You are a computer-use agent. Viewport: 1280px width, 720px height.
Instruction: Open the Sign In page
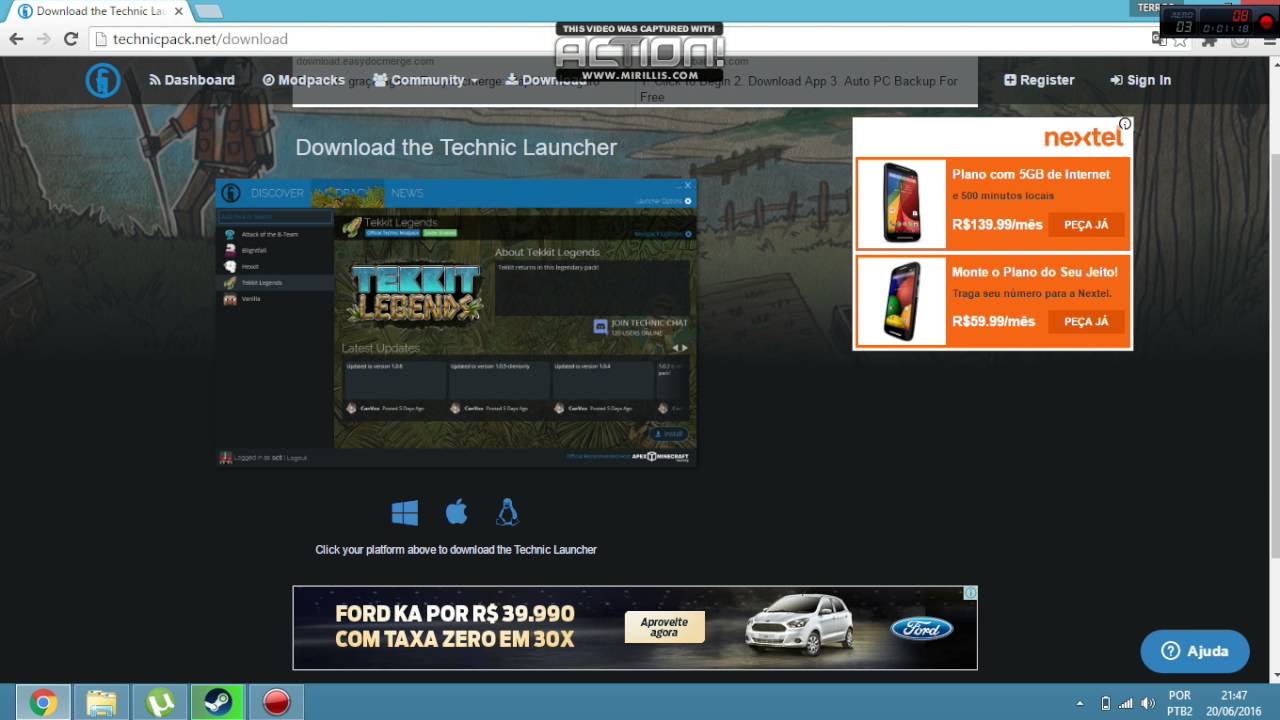tap(1140, 80)
